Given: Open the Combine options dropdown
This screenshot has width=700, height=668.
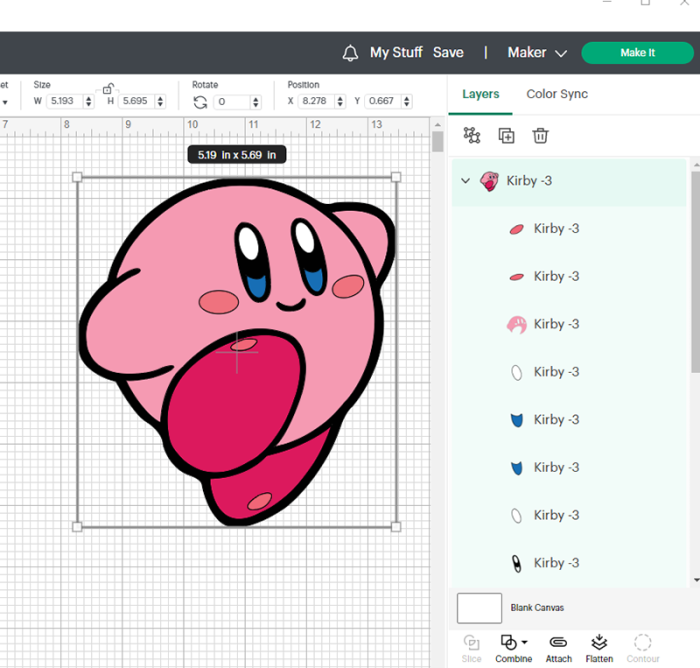Looking at the screenshot, I should pos(525,642).
